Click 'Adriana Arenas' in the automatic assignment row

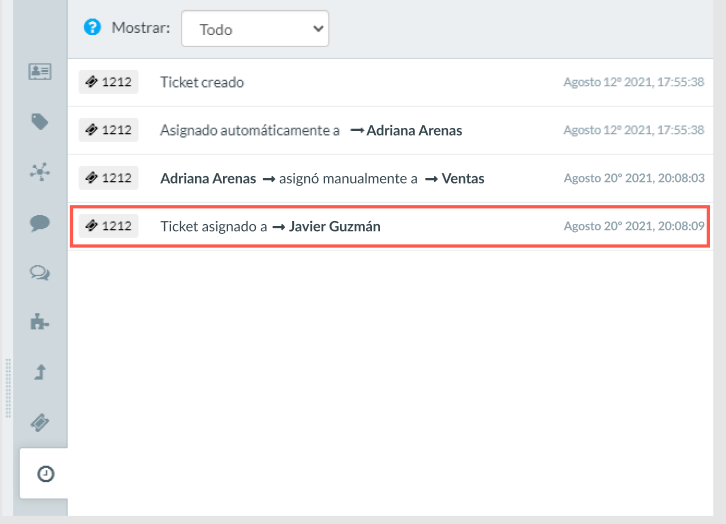414,131
